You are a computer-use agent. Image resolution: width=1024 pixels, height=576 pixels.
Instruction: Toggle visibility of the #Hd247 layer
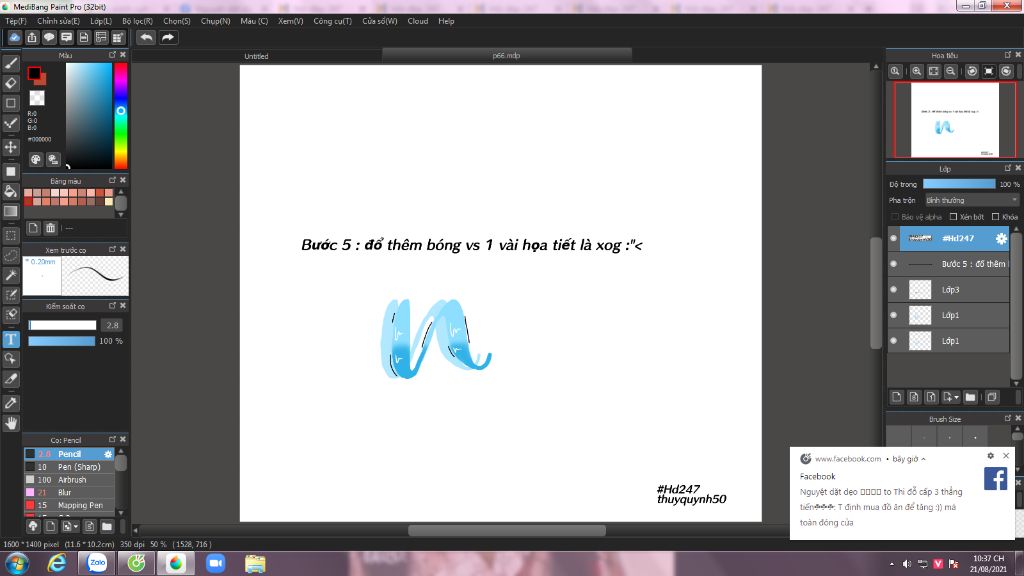pyautogui.click(x=893, y=238)
